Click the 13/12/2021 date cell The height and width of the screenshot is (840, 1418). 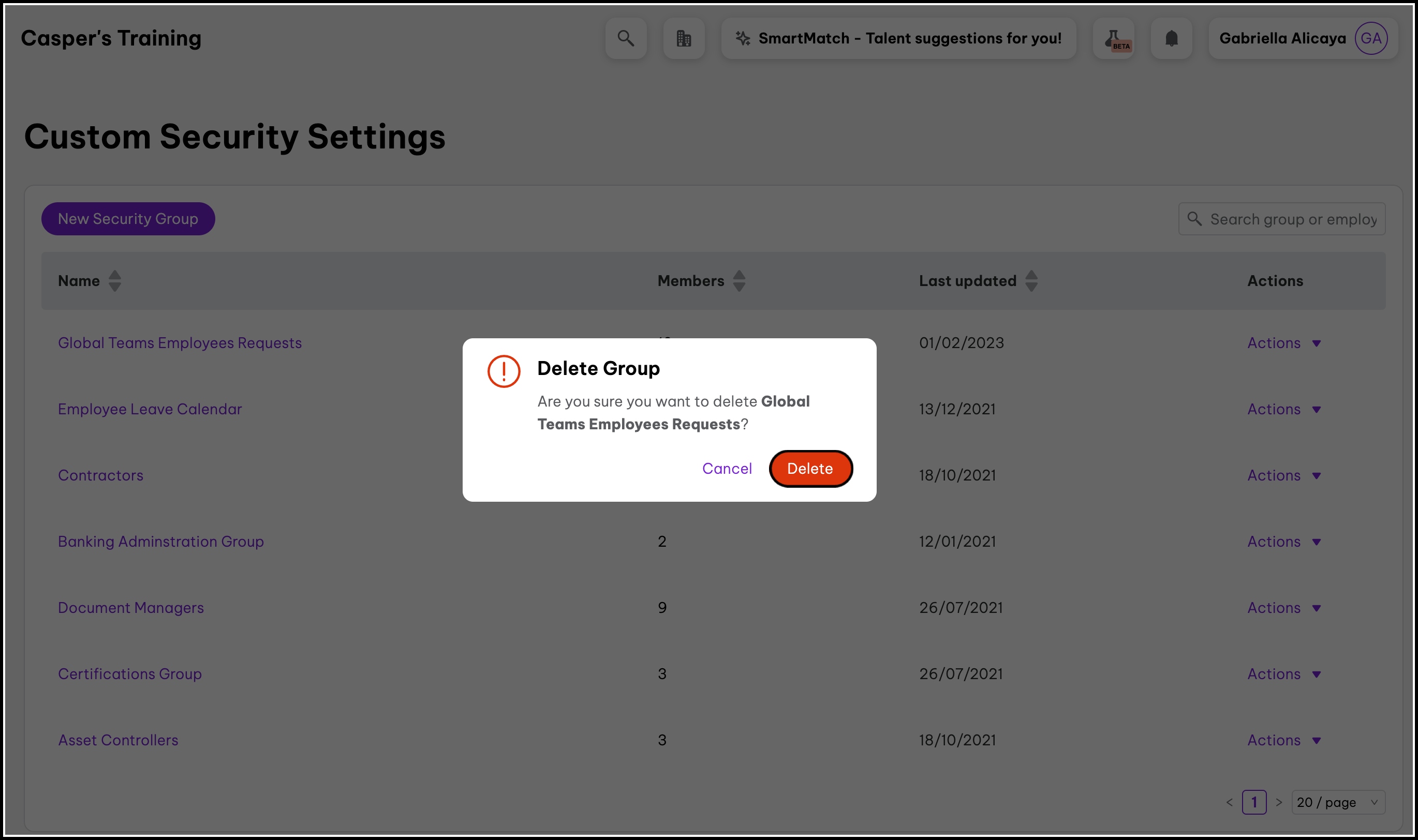(957, 409)
